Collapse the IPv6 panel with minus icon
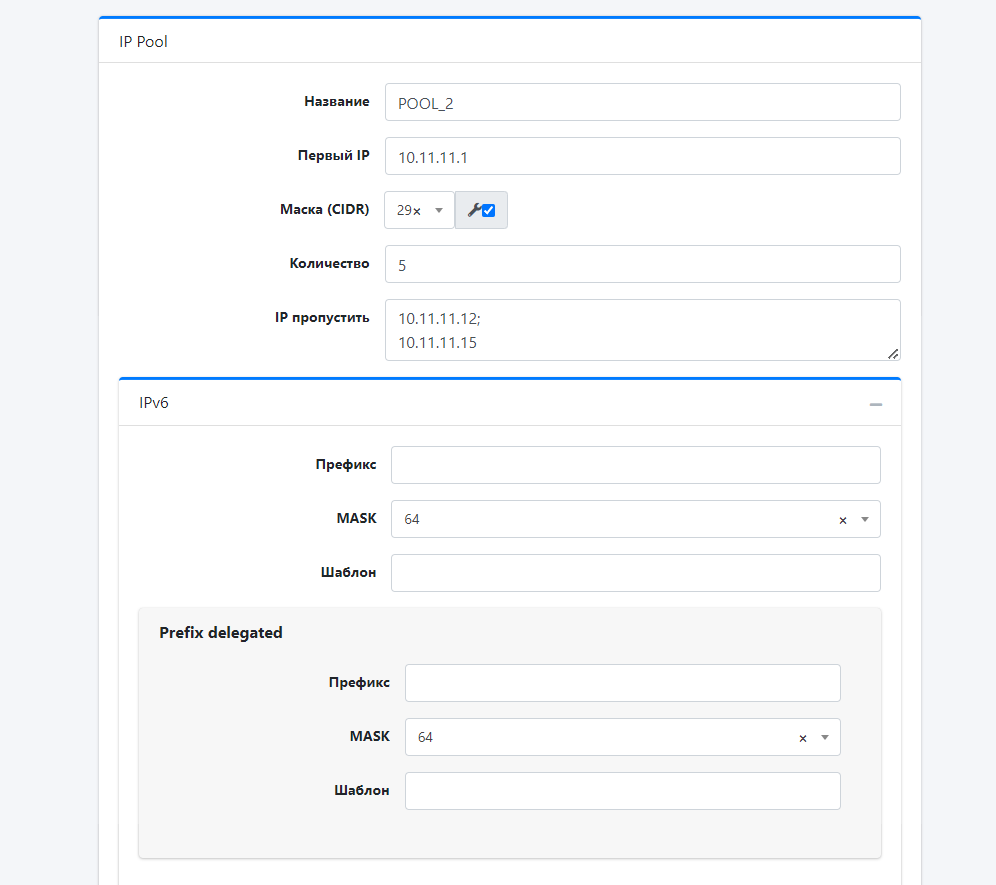Image resolution: width=996 pixels, height=885 pixels. [876, 404]
